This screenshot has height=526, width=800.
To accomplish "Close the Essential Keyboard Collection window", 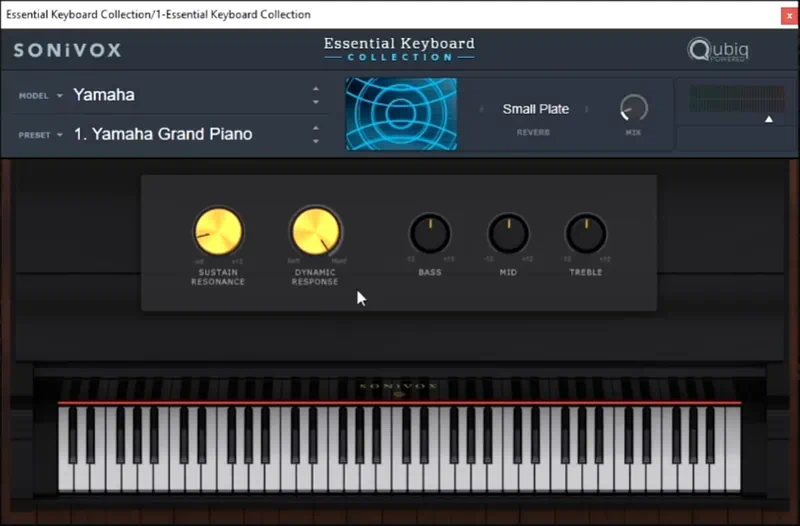I will tap(789, 15).
